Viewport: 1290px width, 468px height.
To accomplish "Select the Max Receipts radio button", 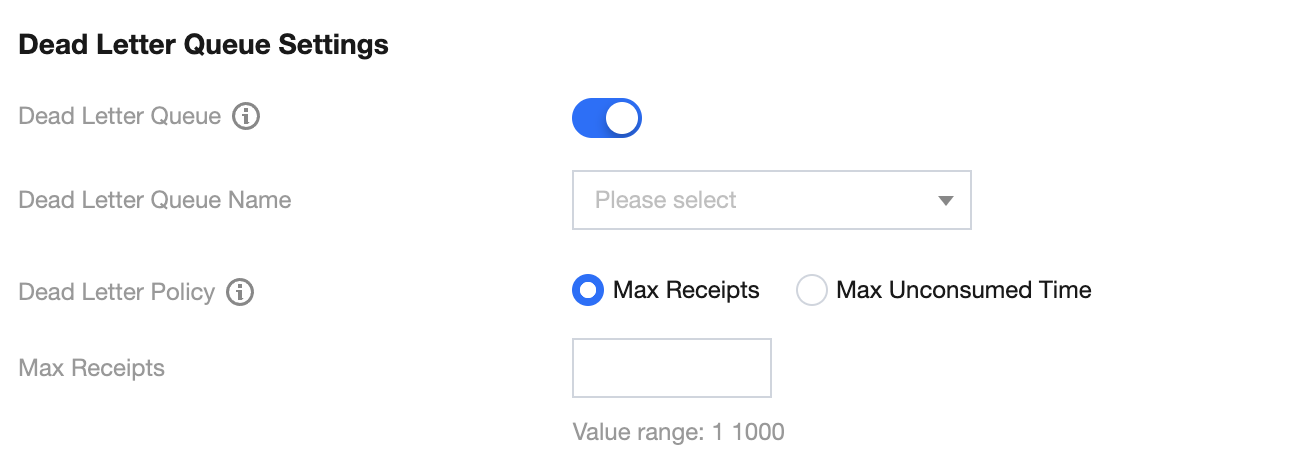I will pyautogui.click(x=588, y=291).
